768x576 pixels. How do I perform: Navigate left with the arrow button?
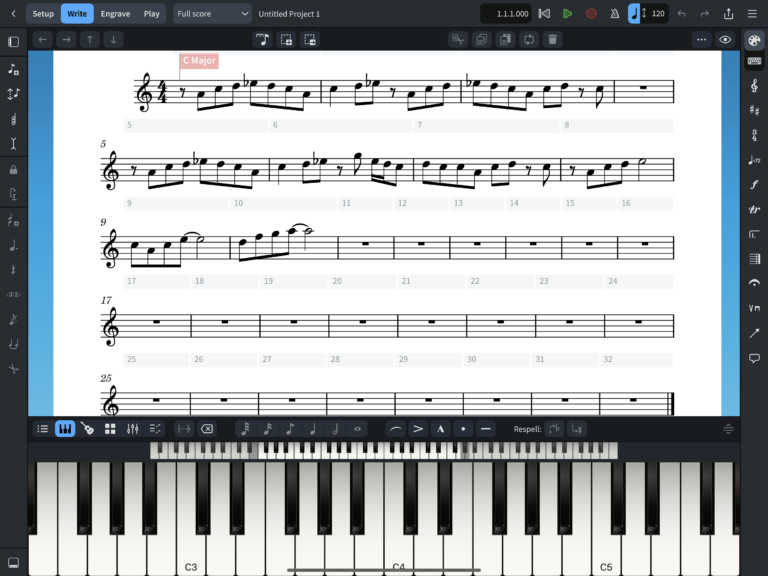coord(43,40)
